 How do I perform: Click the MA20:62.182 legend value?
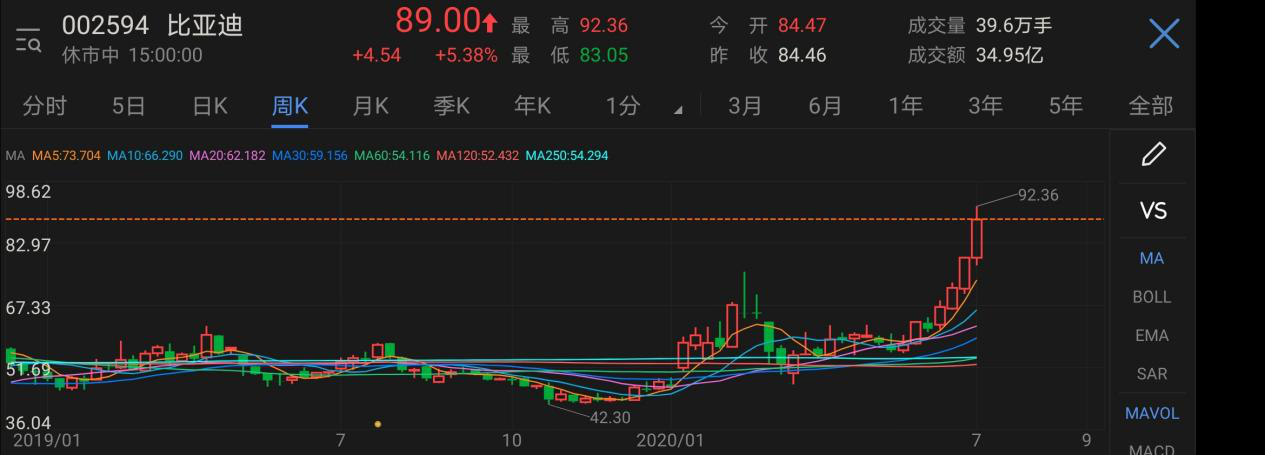[227, 155]
